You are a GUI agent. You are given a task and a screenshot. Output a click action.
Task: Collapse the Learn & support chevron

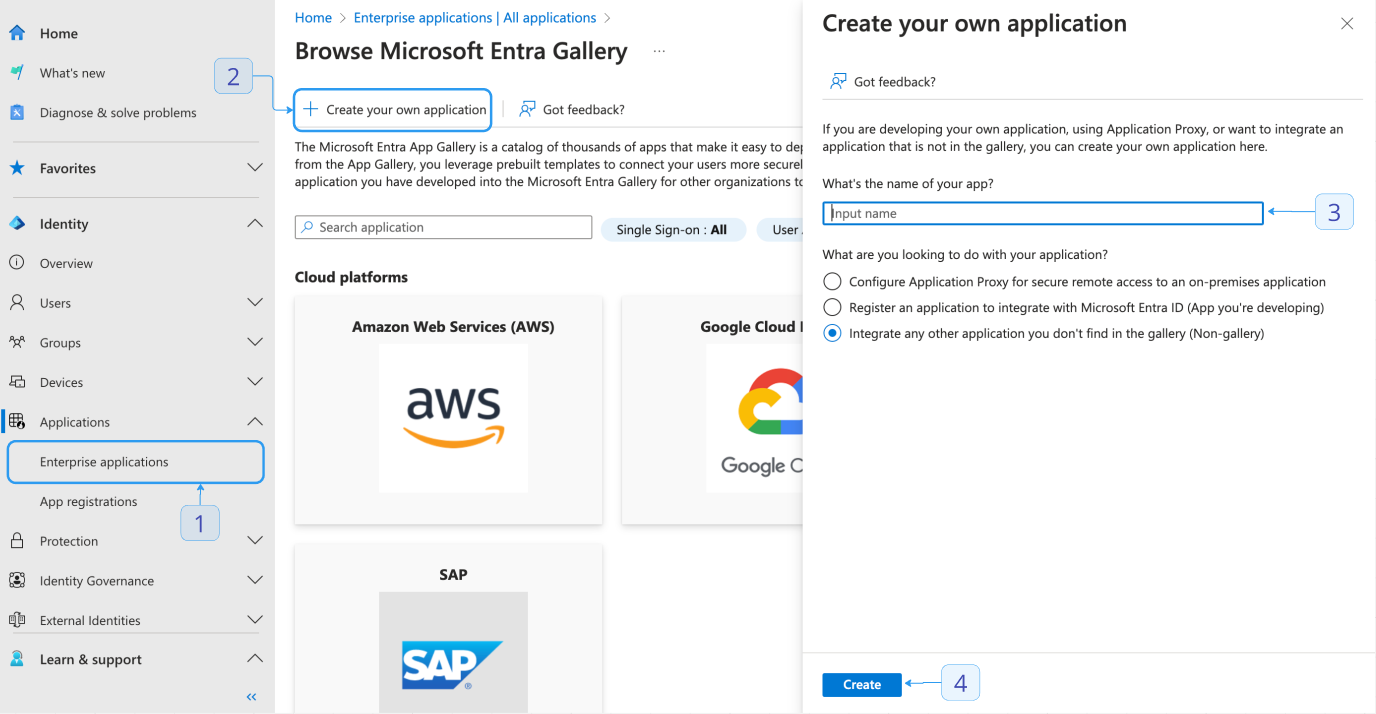254,658
